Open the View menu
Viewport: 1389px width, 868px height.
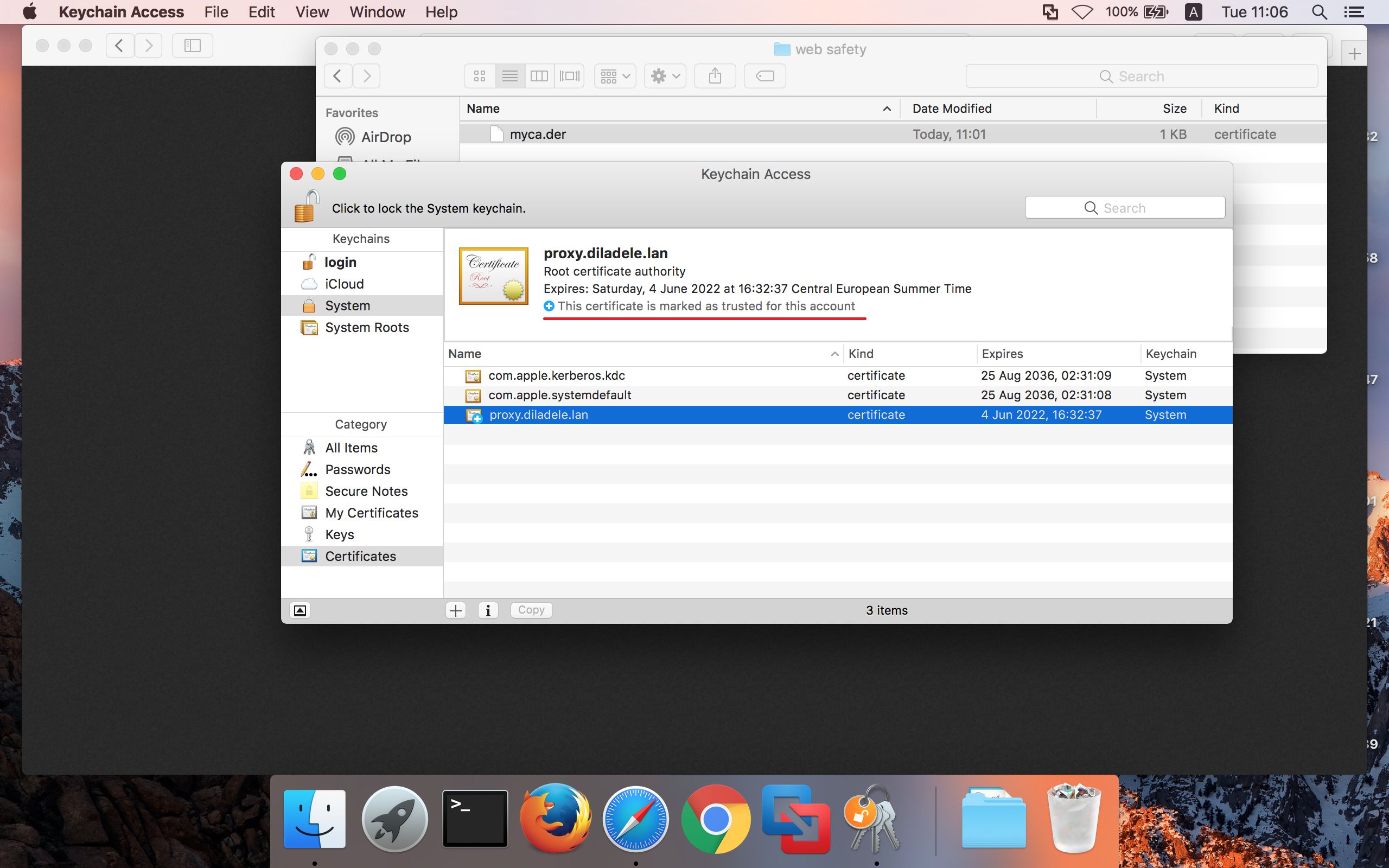pyautogui.click(x=311, y=12)
